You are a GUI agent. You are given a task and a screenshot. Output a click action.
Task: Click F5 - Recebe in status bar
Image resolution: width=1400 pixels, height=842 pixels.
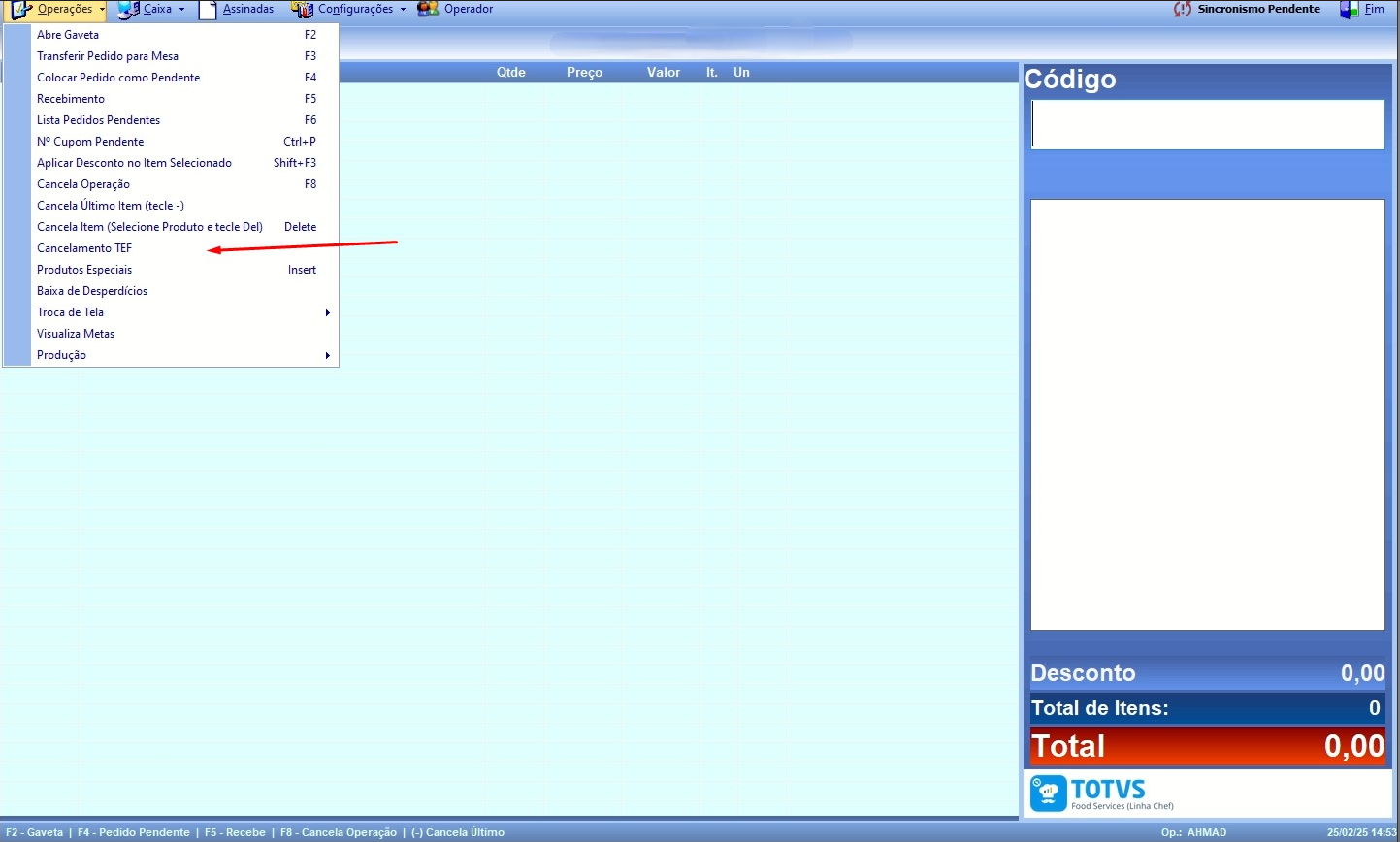[235, 832]
